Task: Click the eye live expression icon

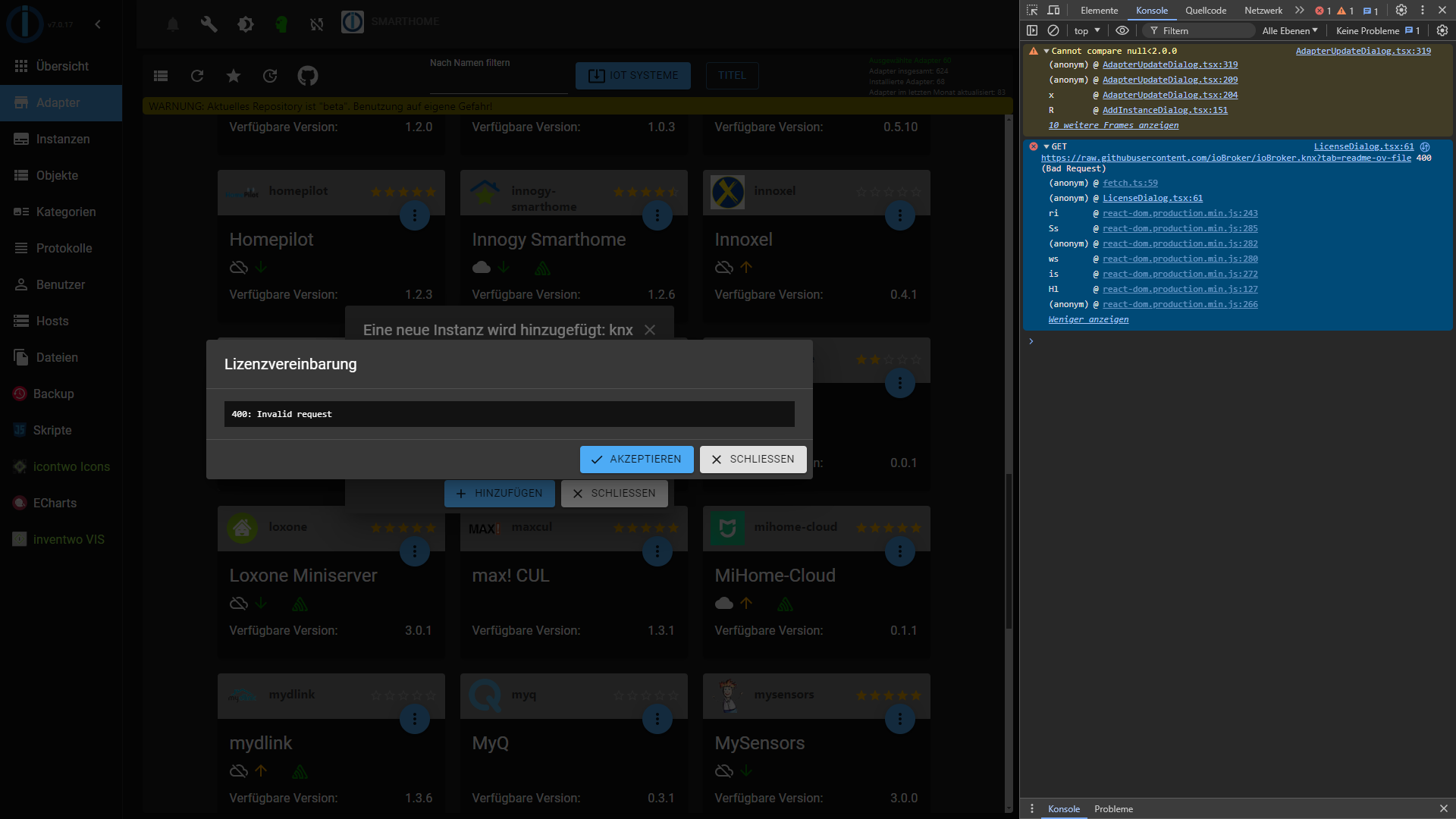Action: 1122,31
